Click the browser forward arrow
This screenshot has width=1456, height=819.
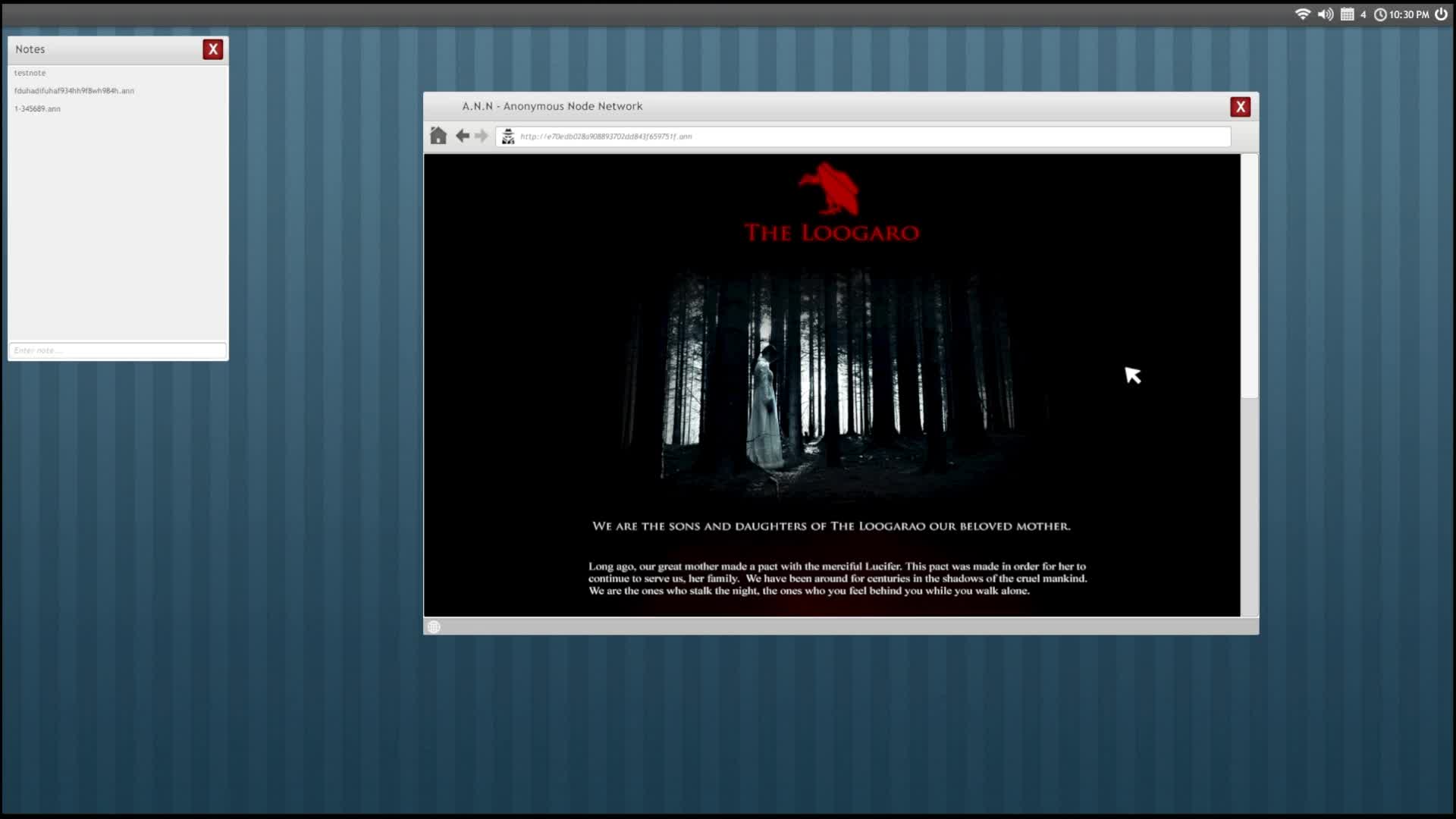coord(482,136)
